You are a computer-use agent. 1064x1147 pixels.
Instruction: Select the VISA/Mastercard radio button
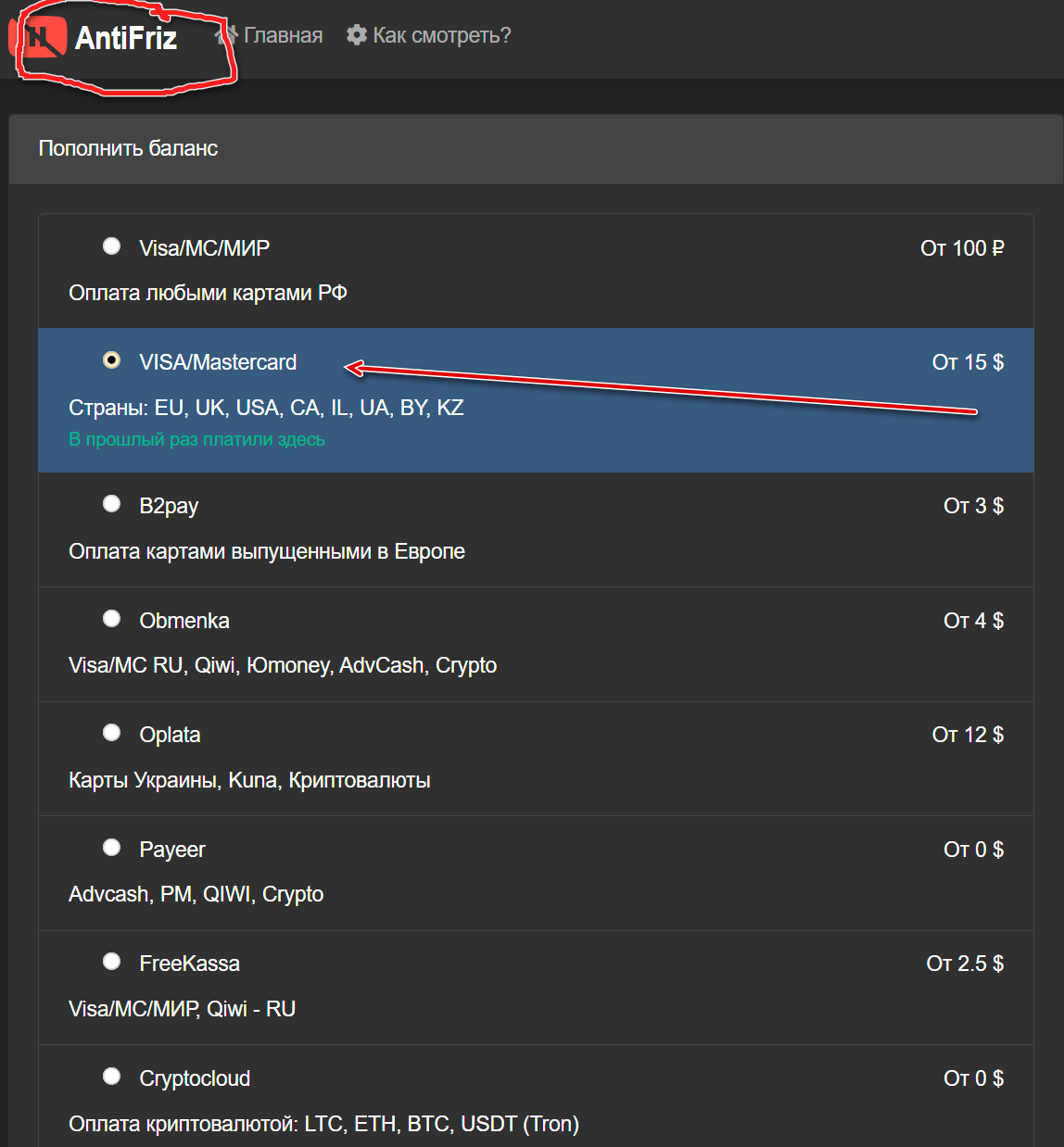click(x=111, y=360)
